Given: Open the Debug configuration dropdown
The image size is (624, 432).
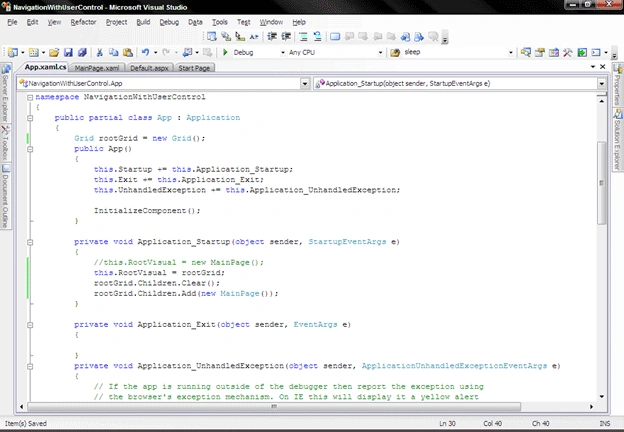Looking at the screenshot, I should (283, 53).
